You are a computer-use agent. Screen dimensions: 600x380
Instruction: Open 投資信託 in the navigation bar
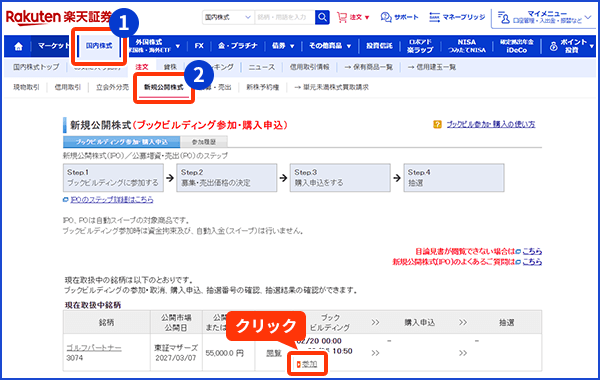coord(379,46)
